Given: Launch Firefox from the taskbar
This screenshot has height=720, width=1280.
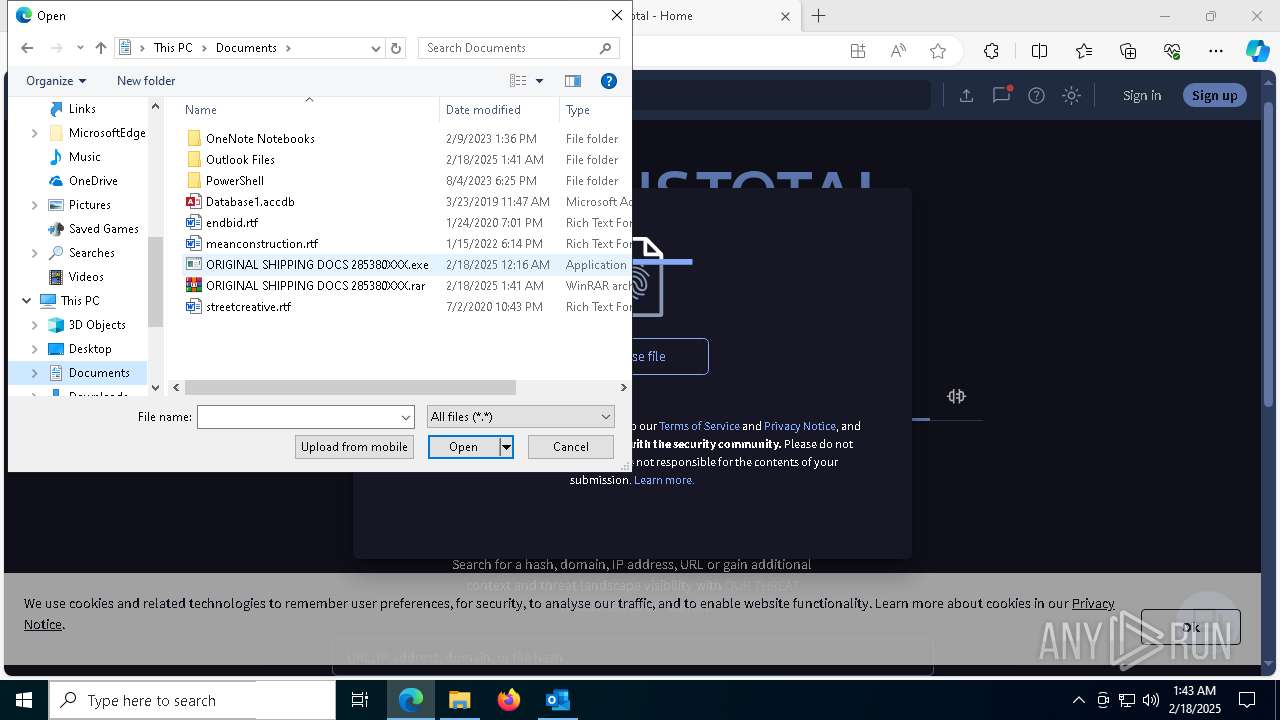Looking at the screenshot, I should click(x=509, y=700).
